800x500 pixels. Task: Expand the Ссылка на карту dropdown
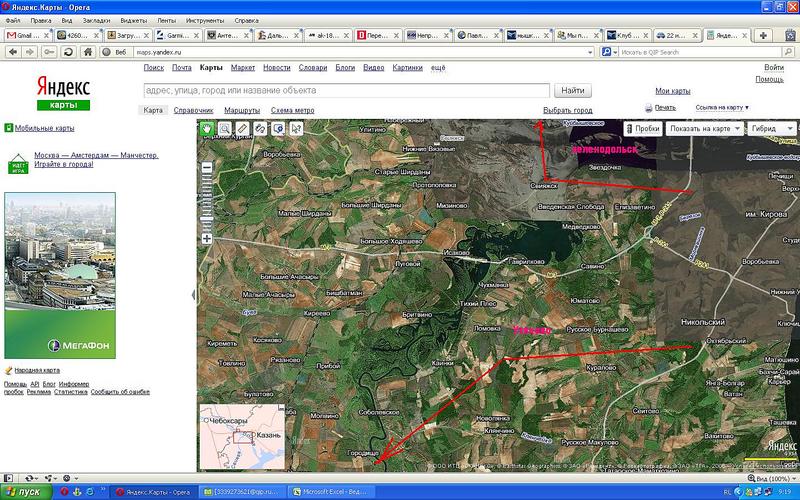pos(722,108)
